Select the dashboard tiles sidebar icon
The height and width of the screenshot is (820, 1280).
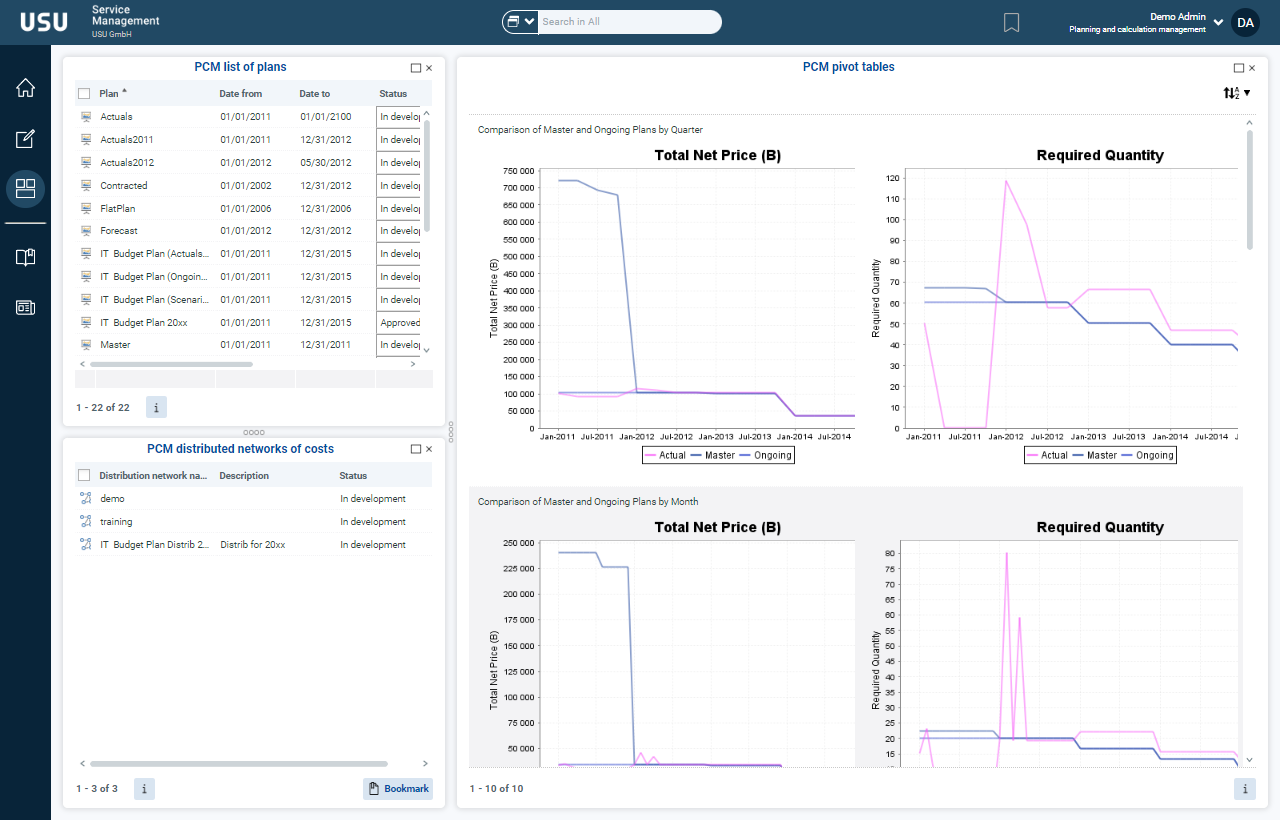(26, 188)
